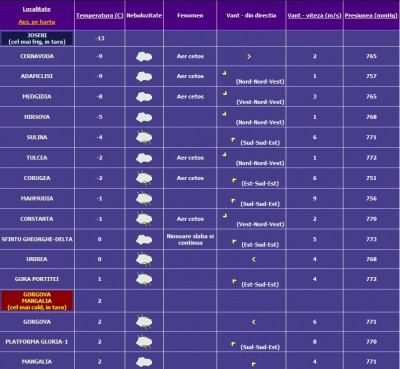Select the -13 temperature for Joseni
The height and width of the screenshot is (369, 400).
(x=99, y=38)
